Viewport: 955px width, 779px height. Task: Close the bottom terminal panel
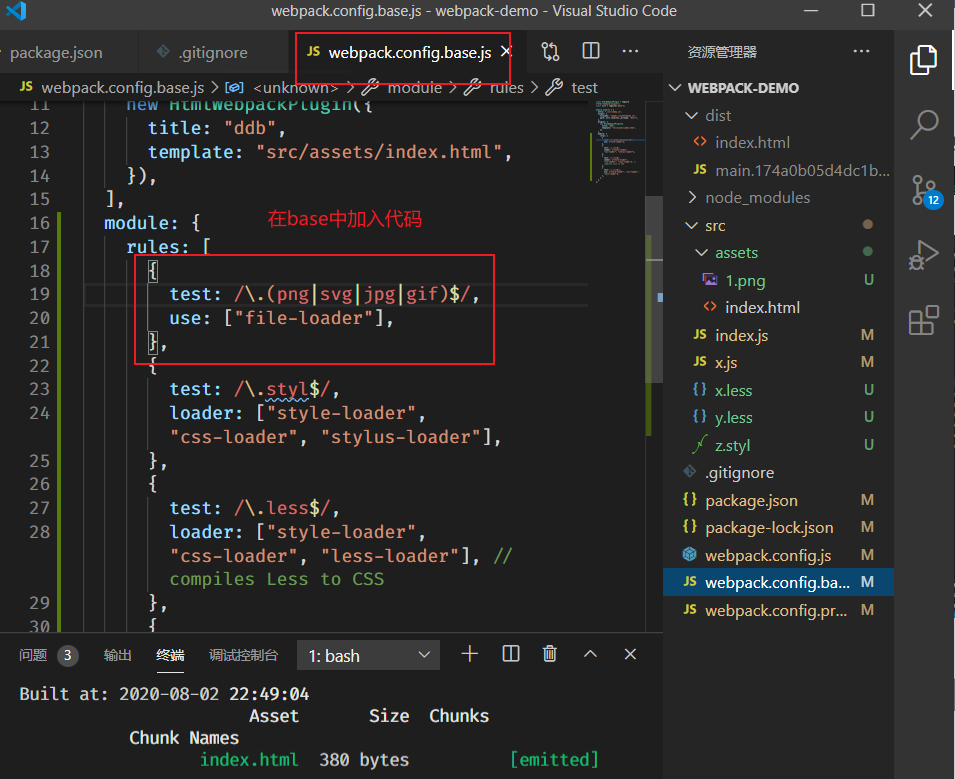point(630,654)
